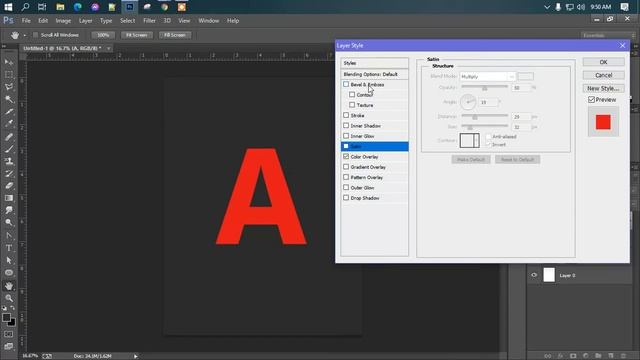Open the Image menu
Image resolution: width=640 pixels, height=360 pixels.
click(63, 20)
